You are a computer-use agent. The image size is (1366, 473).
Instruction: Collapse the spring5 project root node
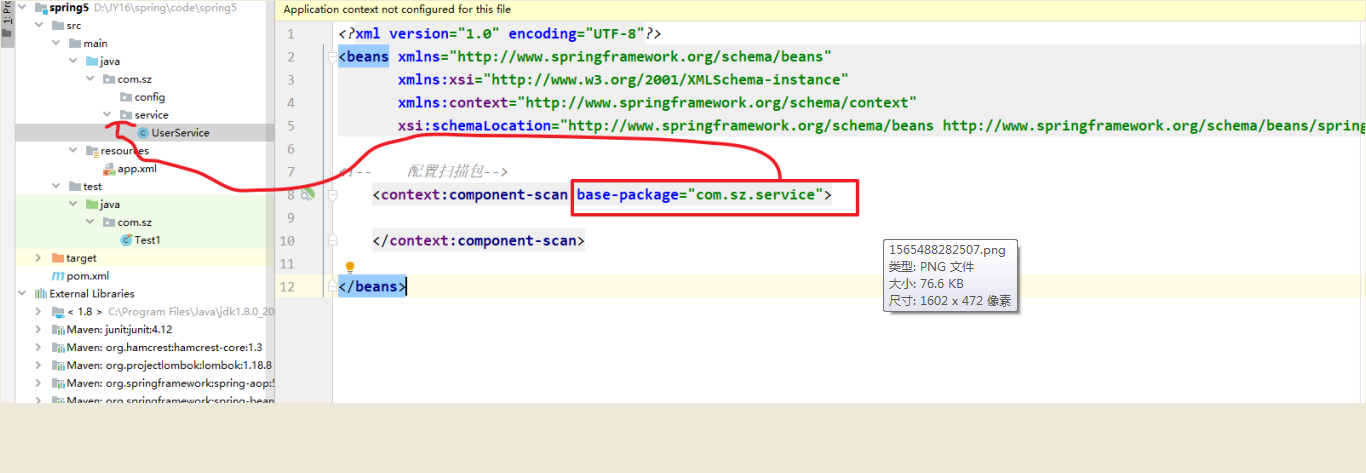(x=22, y=8)
